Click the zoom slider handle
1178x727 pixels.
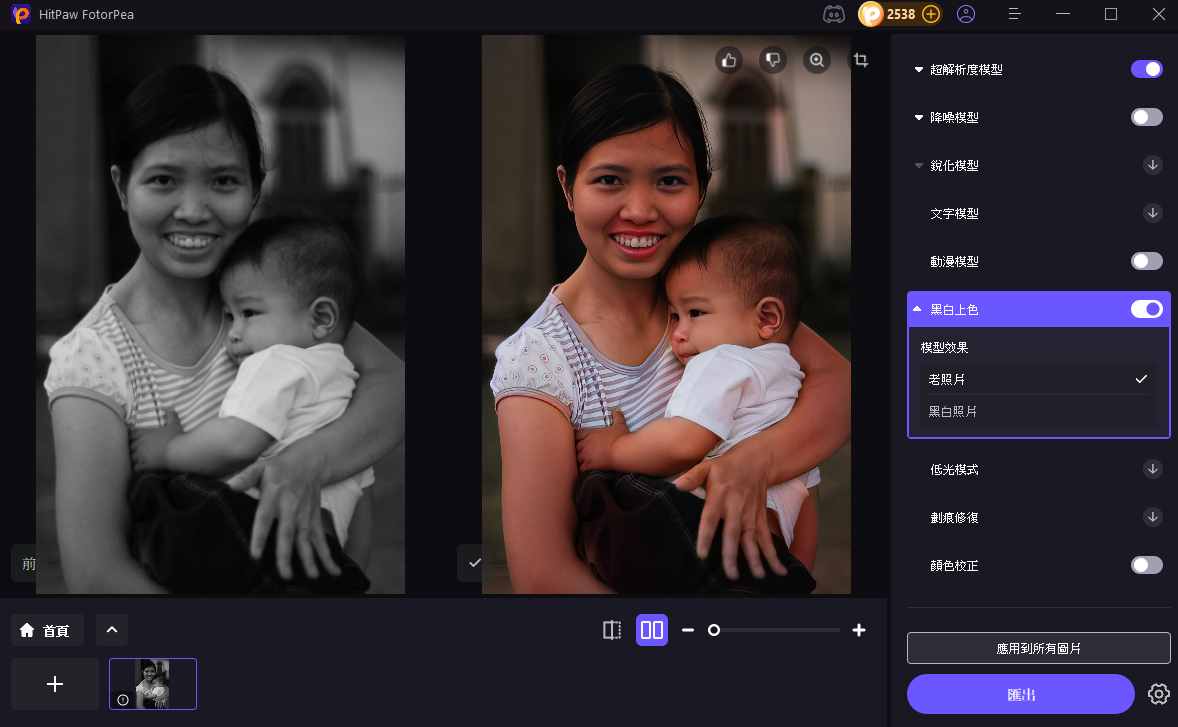tap(714, 630)
